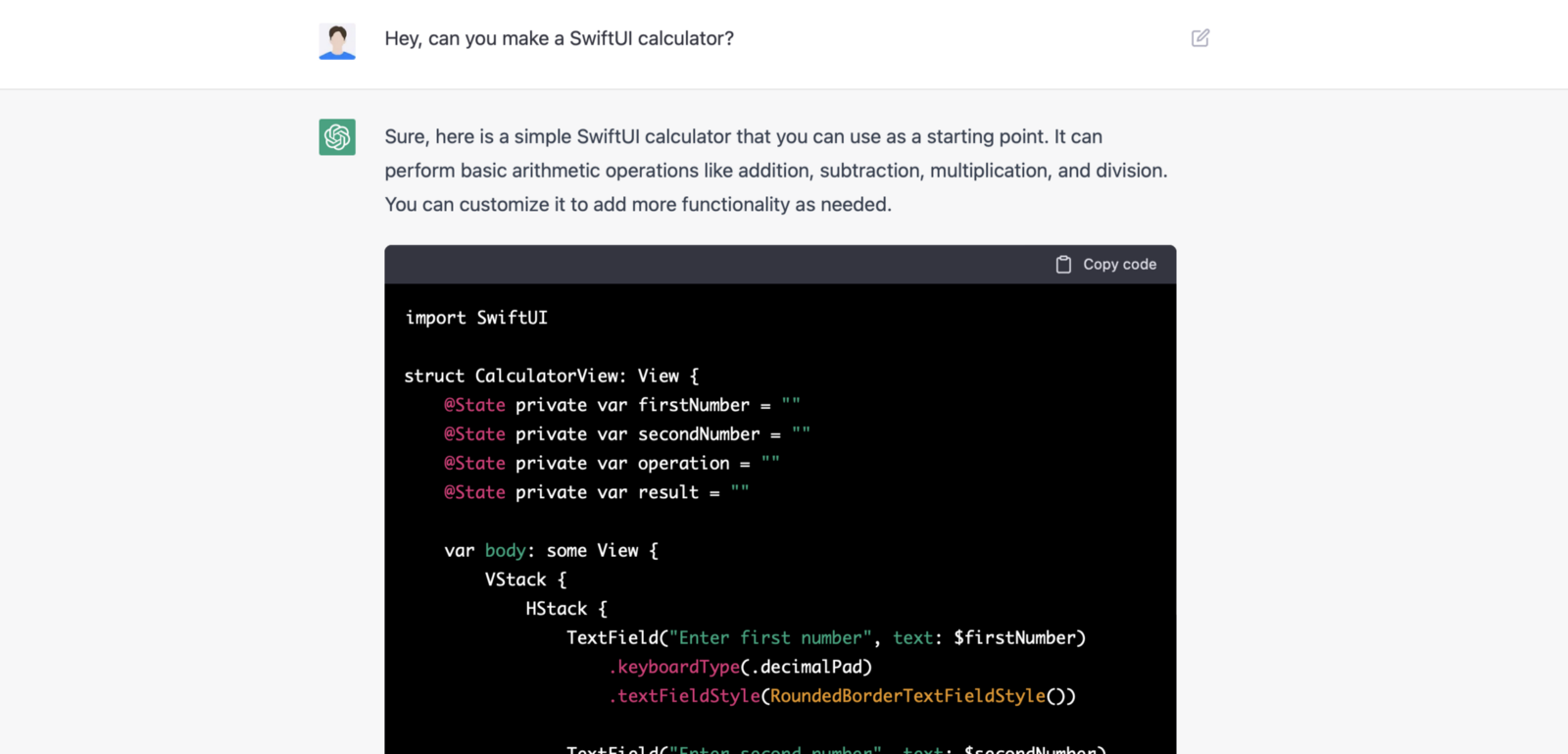Image resolution: width=1568 pixels, height=754 pixels.
Task: Click the firstNumber @State declaration line
Action: (622, 405)
